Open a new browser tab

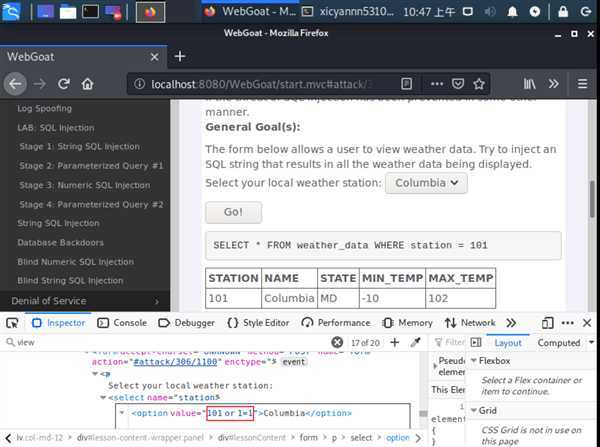coord(179,57)
